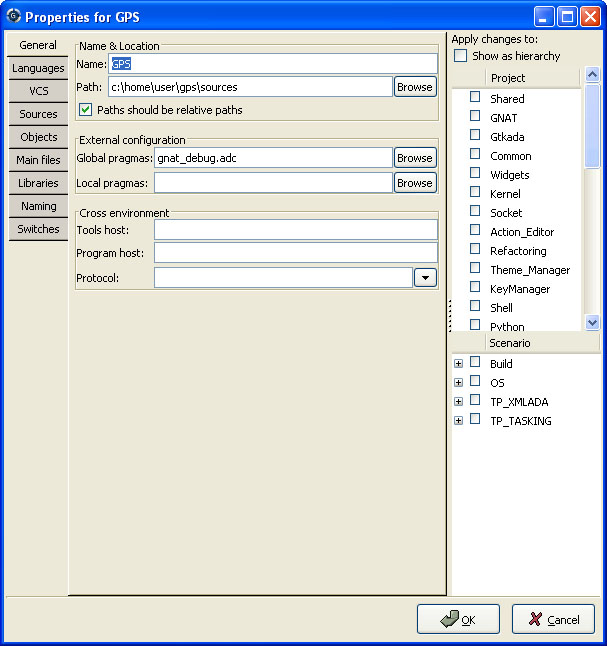Open the Main files tab
607x646 pixels.
point(38,160)
